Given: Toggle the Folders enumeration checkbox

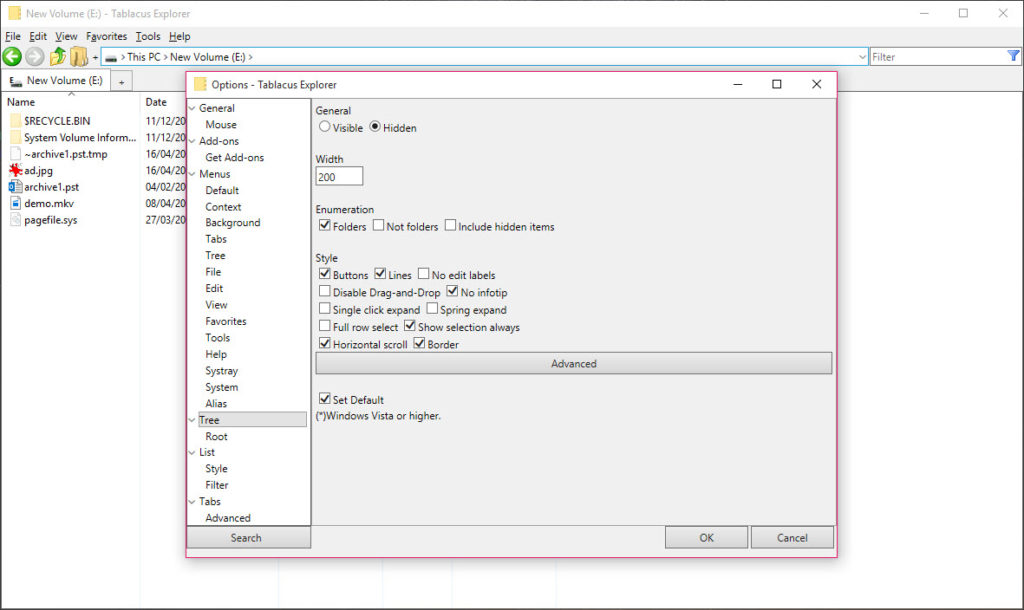Looking at the screenshot, I should point(325,225).
